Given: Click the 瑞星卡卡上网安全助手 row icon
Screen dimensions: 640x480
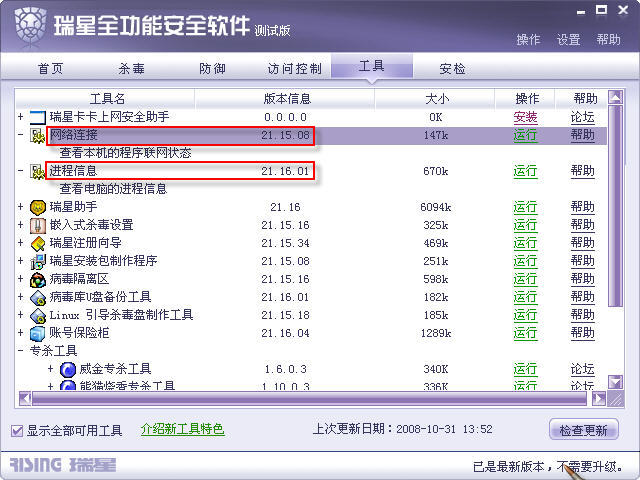Looking at the screenshot, I should click(x=38, y=118).
